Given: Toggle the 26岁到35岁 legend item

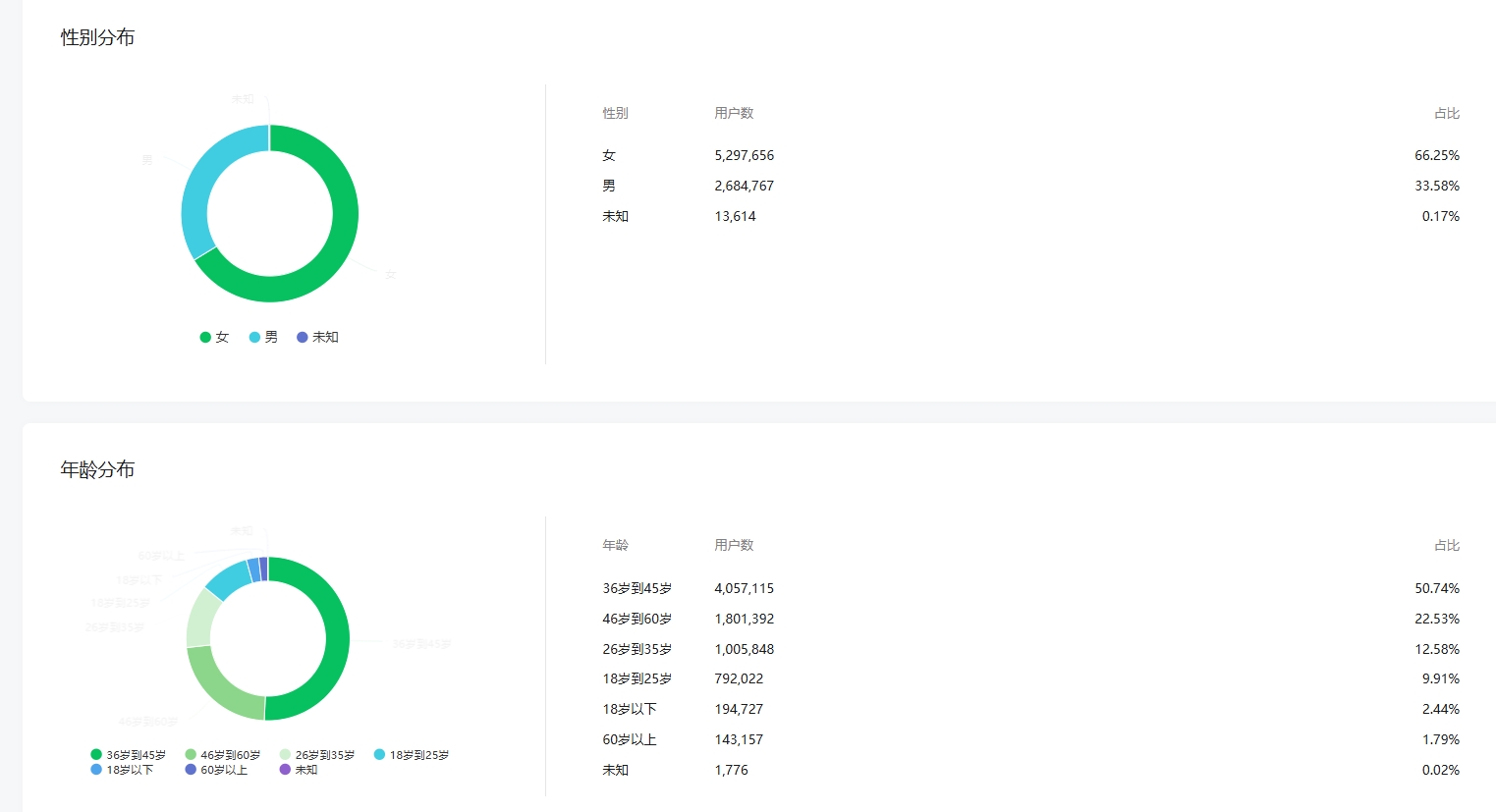Looking at the screenshot, I should point(317,755).
